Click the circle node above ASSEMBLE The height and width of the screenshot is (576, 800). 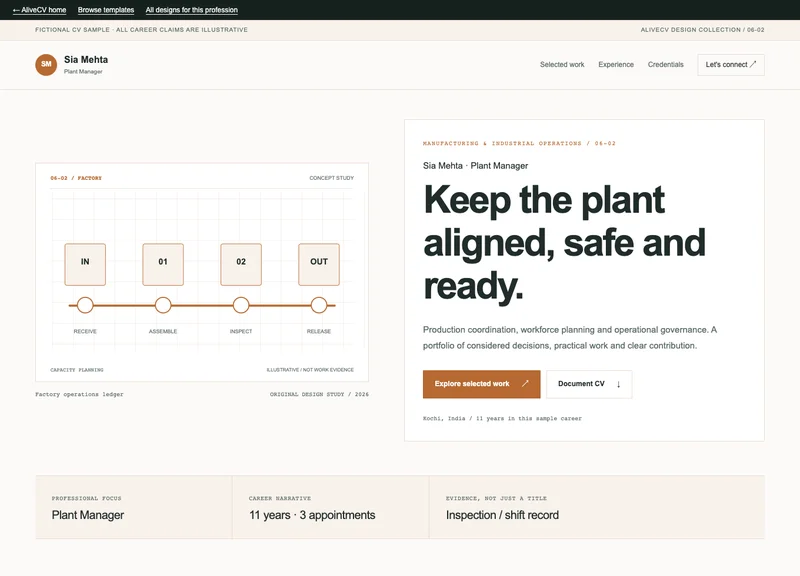[163, 305]
